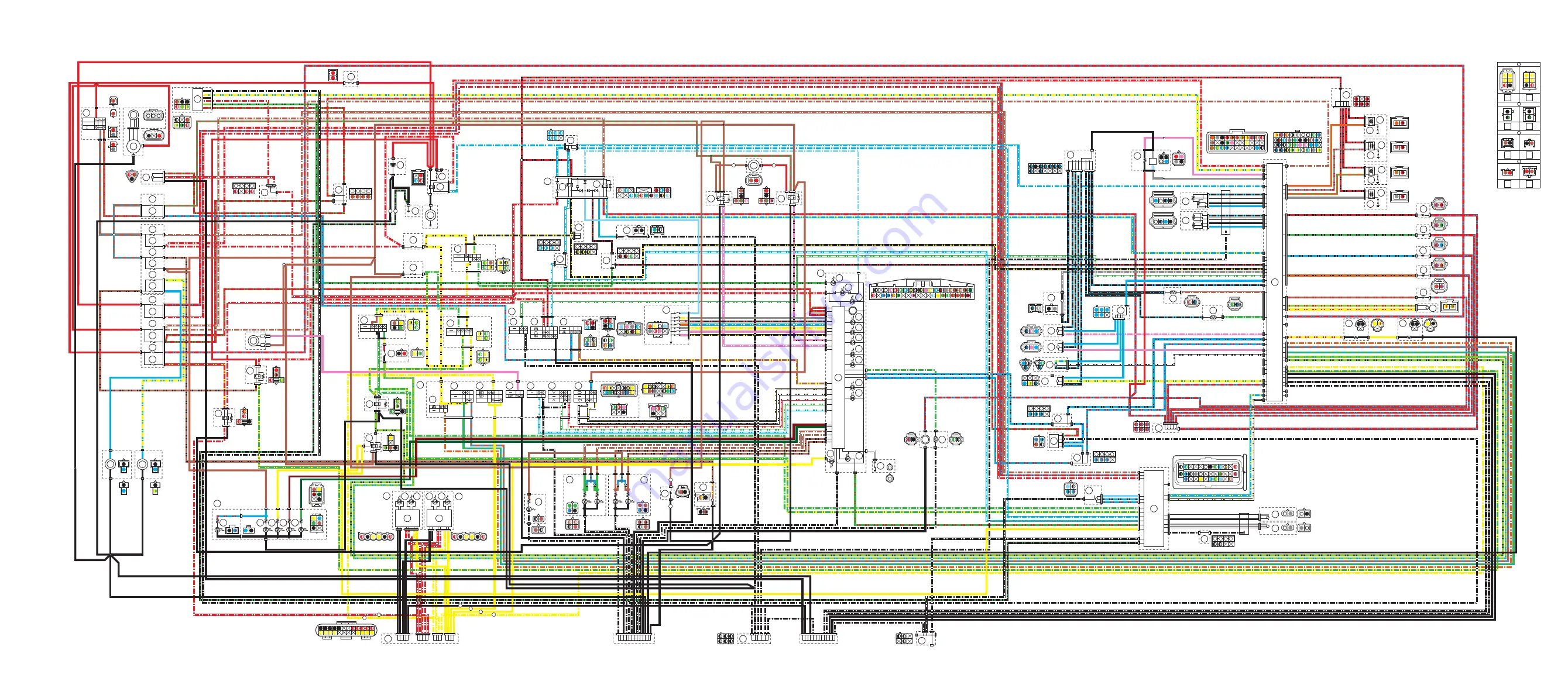Click the tall vertical white component block on right side
Image resolution: width=1568 pixels, height=695 pixels.
pyautogui.click(x=1275, y=283)
